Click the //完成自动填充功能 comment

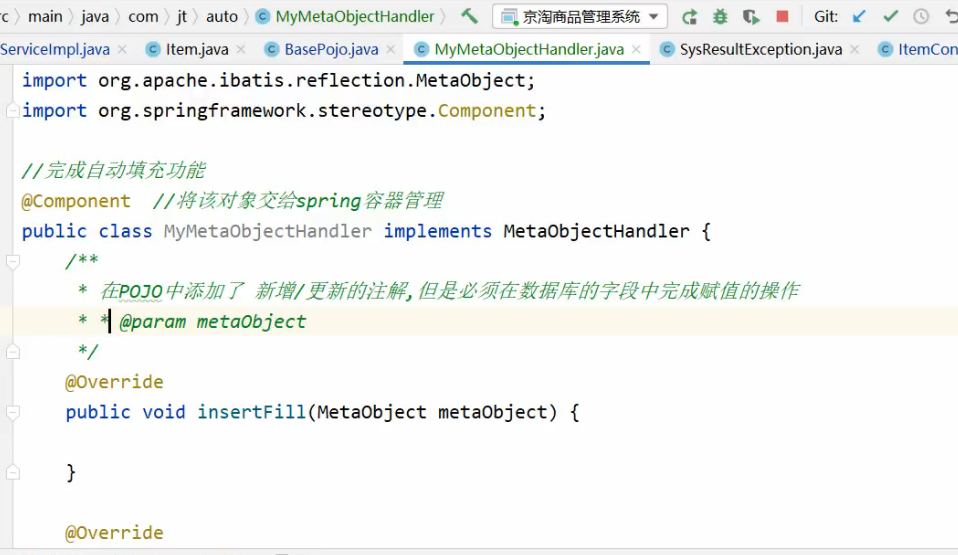pos(113,171)
